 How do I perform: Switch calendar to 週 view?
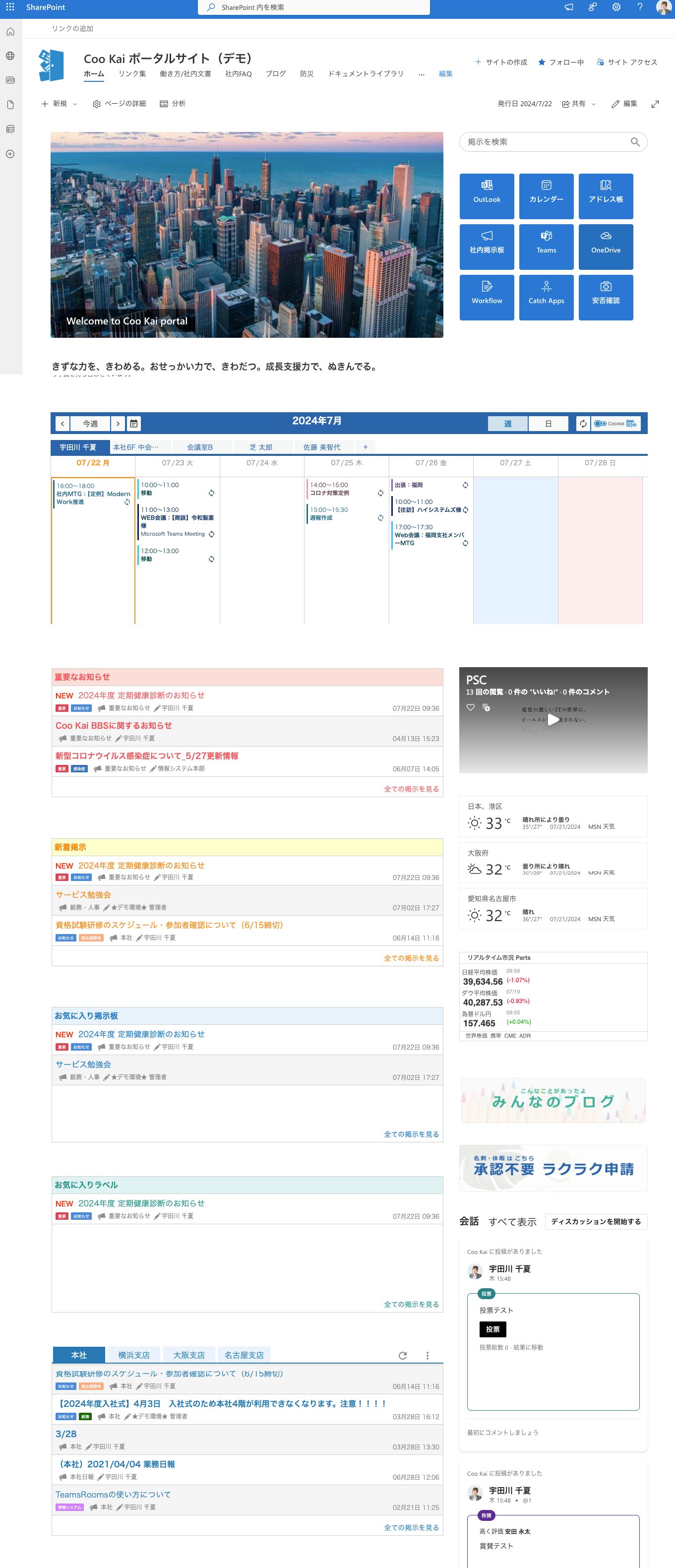(508, 424)
